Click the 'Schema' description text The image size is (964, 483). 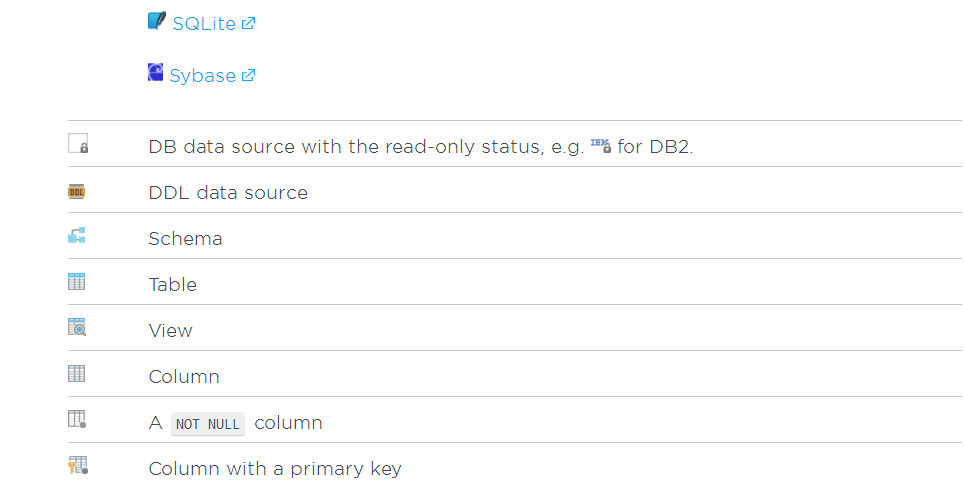pyautogui.click(x=185, y=238)
